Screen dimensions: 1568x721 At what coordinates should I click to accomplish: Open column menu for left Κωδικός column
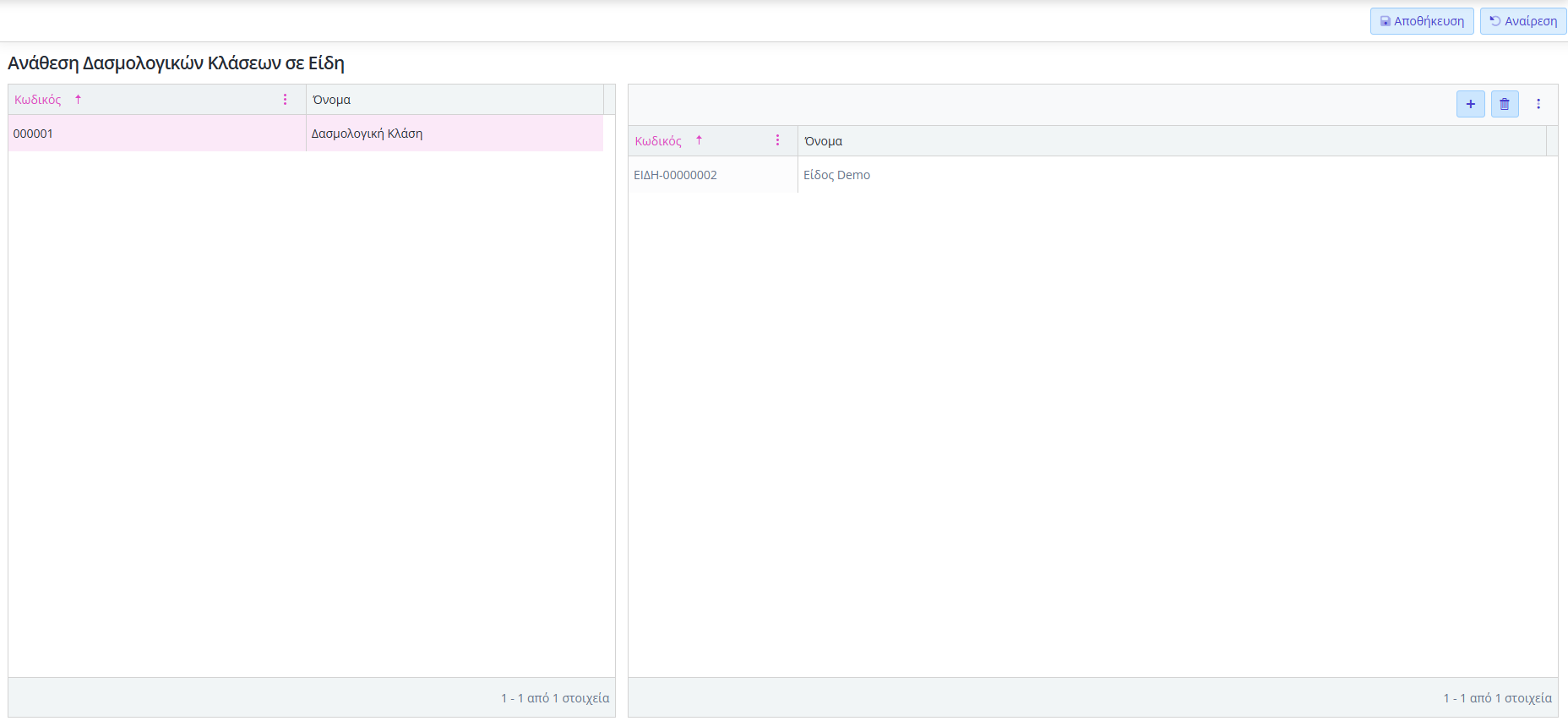[285, 100]
